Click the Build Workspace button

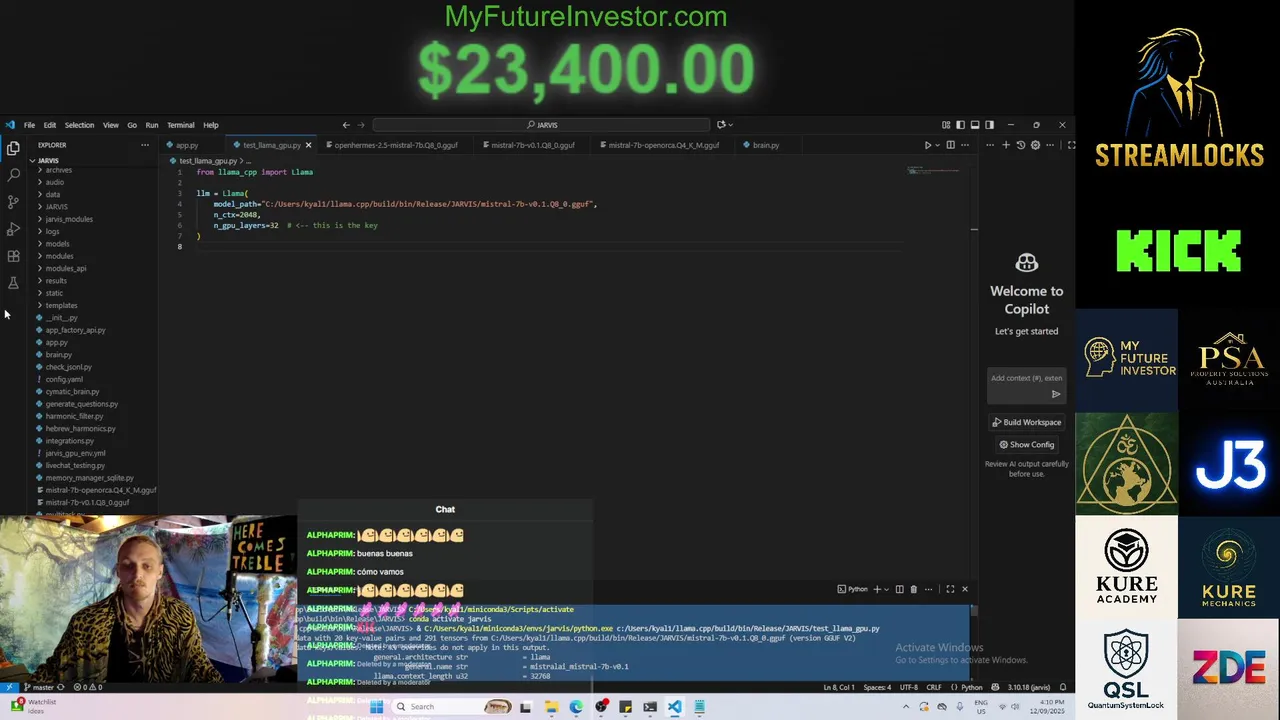pos(1026,422)
